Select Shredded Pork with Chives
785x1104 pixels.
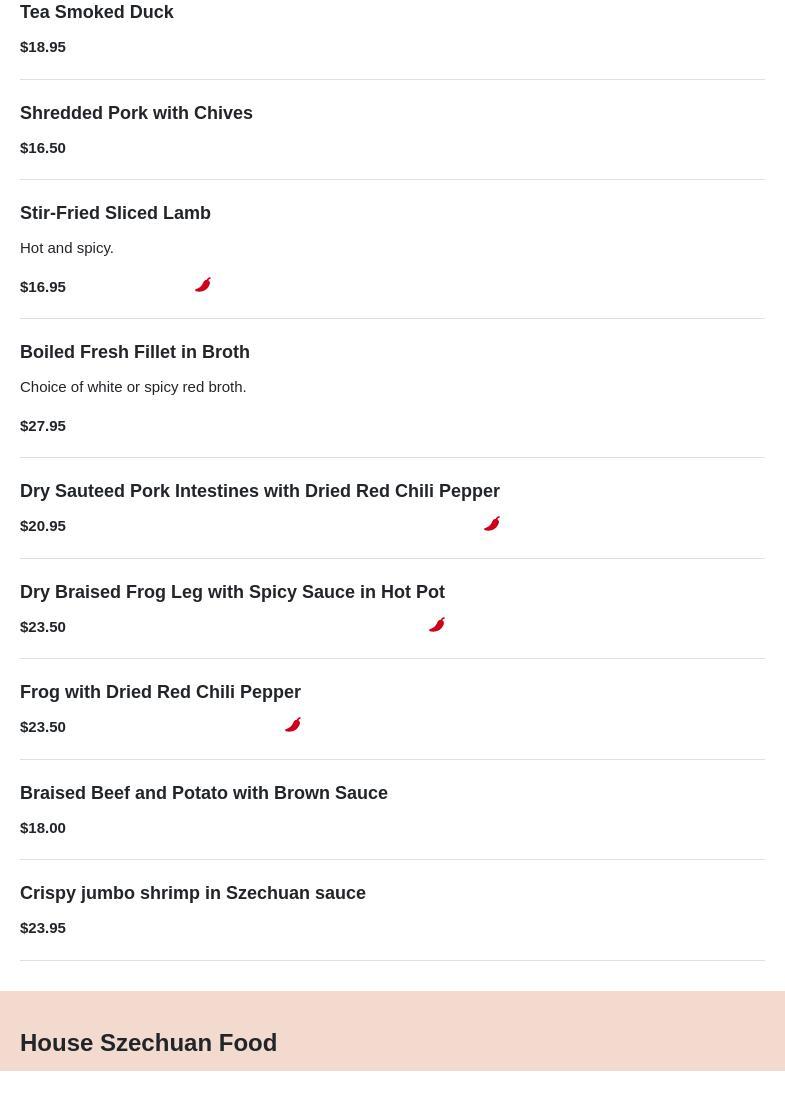click(x=136, y=113)
